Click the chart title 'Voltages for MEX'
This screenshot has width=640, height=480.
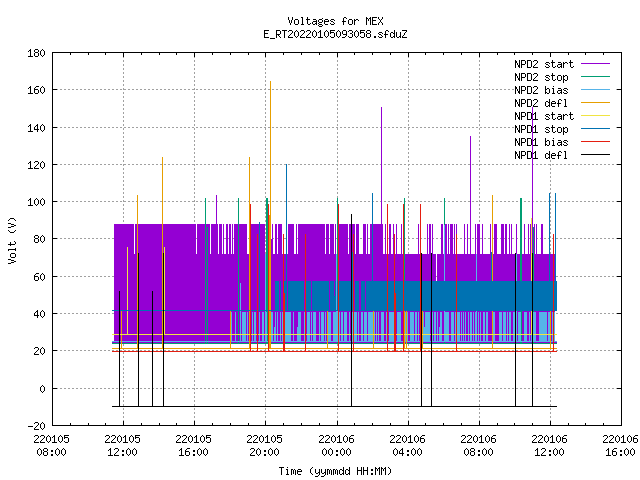(x=335, y=21)
